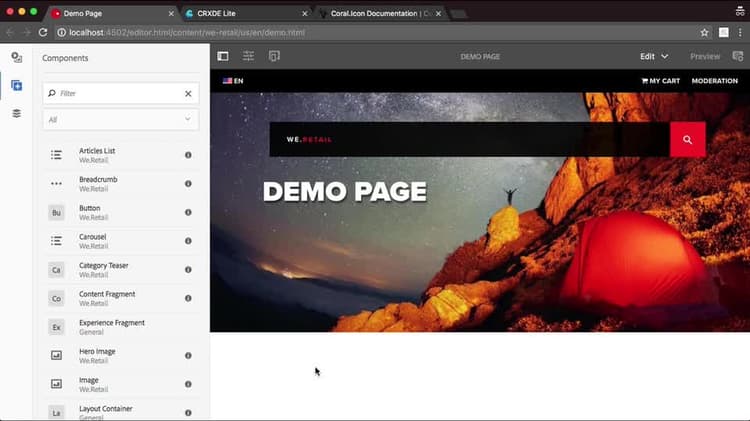Open page information properties icon
This screenshot has height=421, width=750.
[x=248, y=56]
